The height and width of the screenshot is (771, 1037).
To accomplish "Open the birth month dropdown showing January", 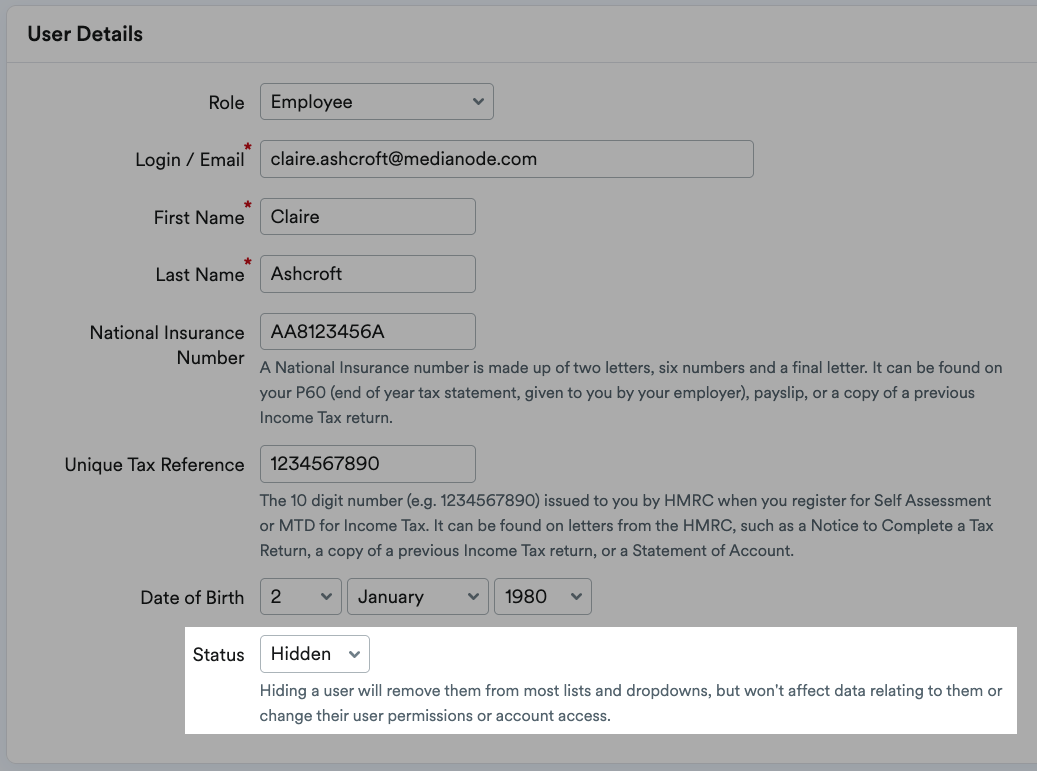I will 417,596.
